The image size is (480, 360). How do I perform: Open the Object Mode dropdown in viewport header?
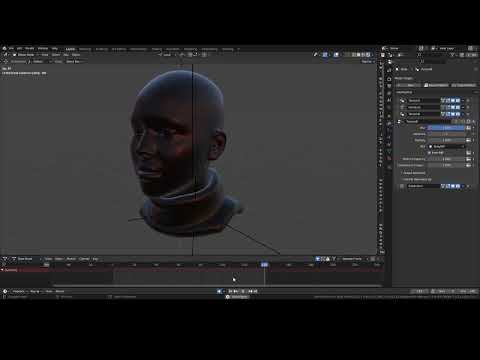click(x=25, y=55)
